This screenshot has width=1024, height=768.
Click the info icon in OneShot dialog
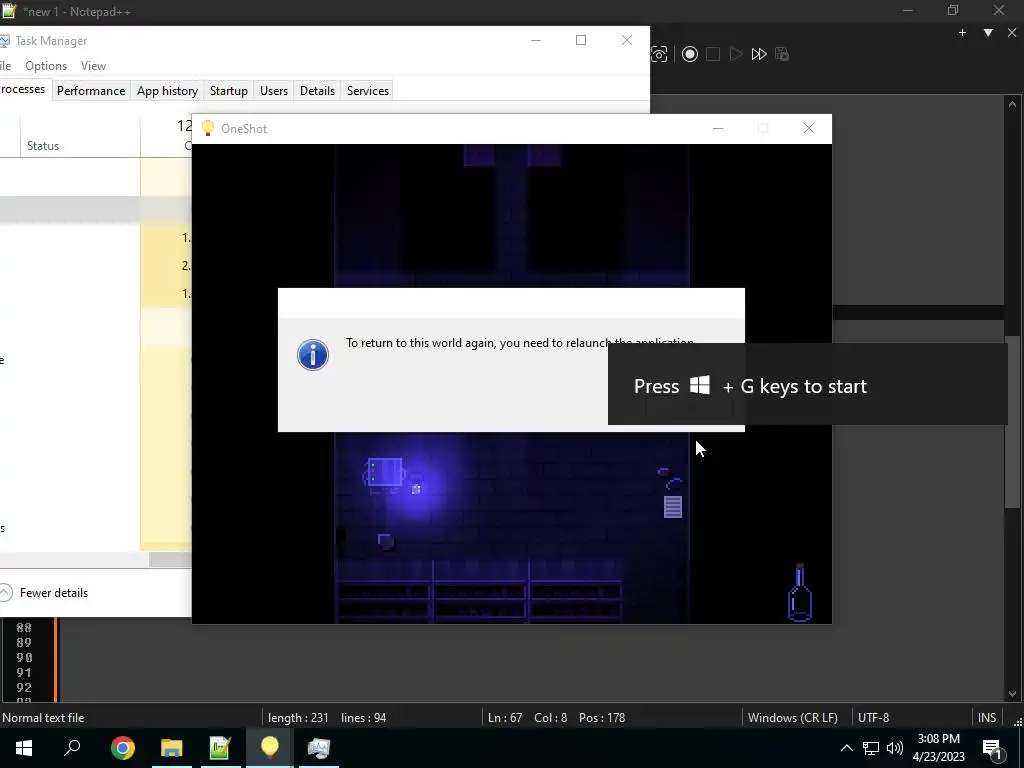313,355
